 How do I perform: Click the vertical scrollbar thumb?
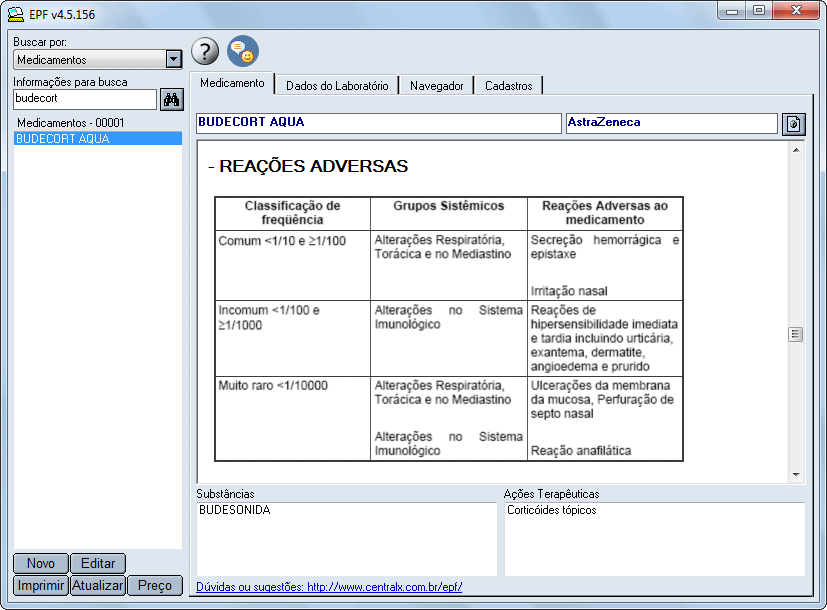pos(796,334)
